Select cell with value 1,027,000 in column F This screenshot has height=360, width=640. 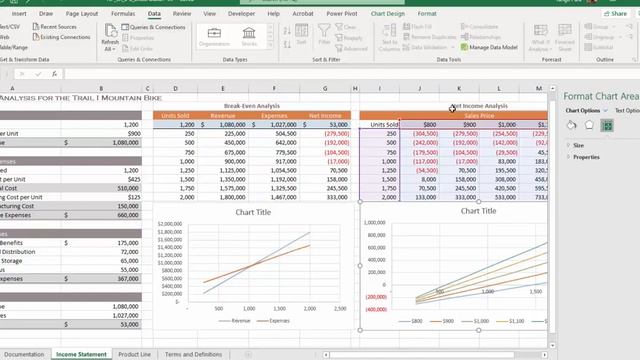274,124
